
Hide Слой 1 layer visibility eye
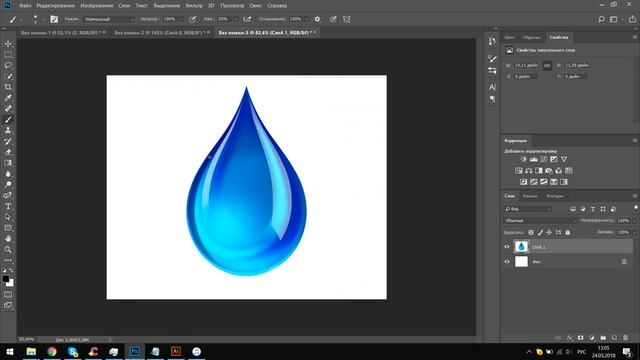(507, 247)
